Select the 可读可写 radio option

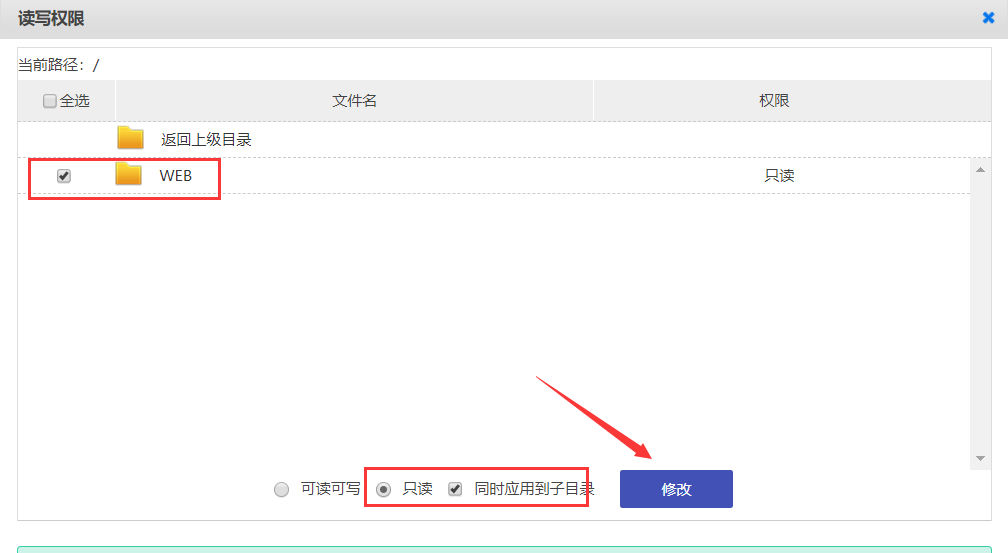pyautogui.click(x=282, y=489)
